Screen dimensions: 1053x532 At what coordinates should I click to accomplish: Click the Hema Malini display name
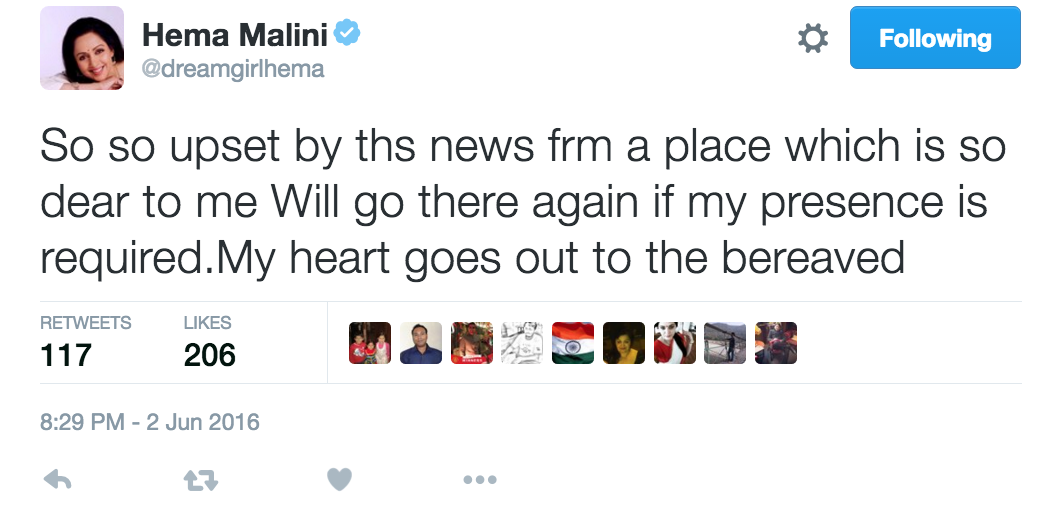(x=235, y=35)
